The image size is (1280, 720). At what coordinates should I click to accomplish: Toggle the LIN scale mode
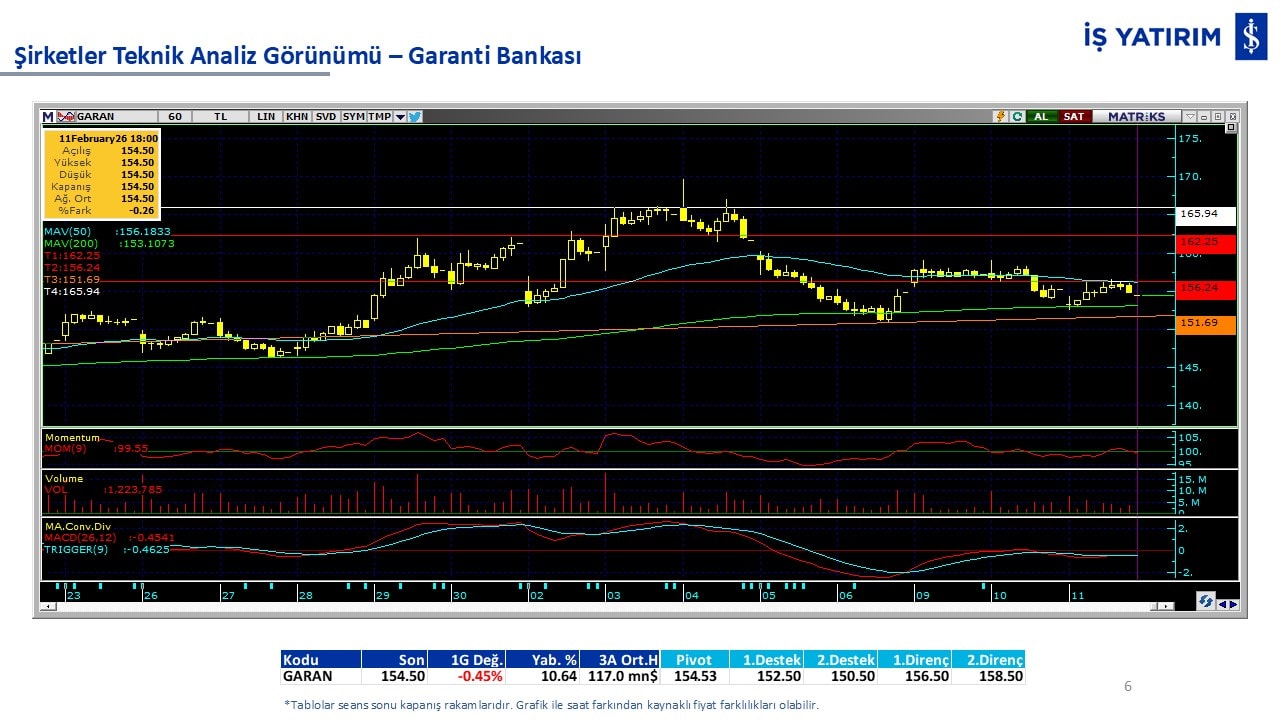[266, 117]
